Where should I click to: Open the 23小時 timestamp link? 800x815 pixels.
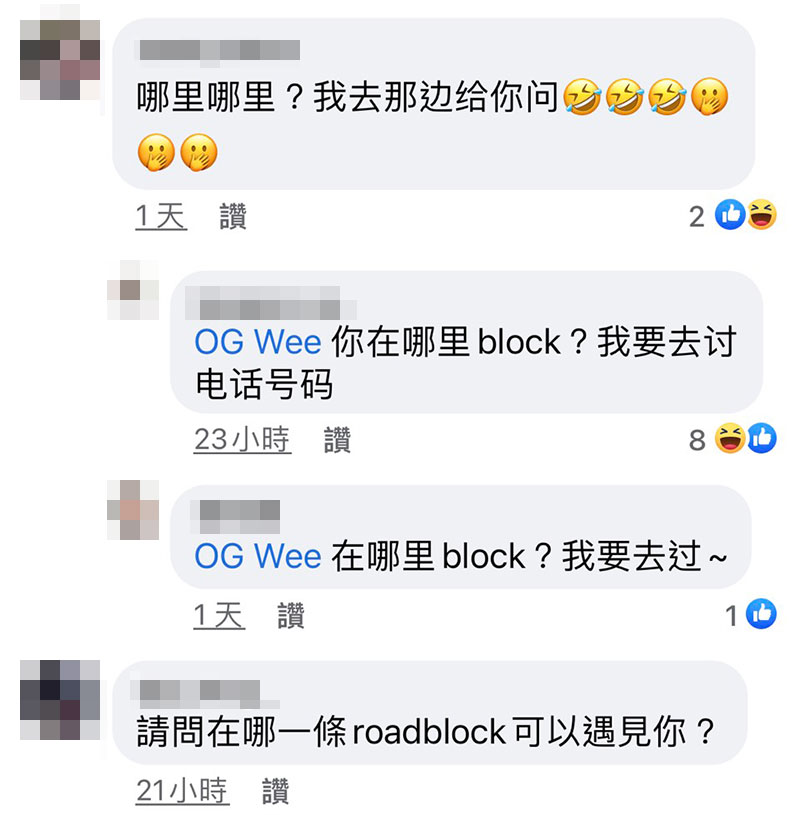tap(242, 440)
